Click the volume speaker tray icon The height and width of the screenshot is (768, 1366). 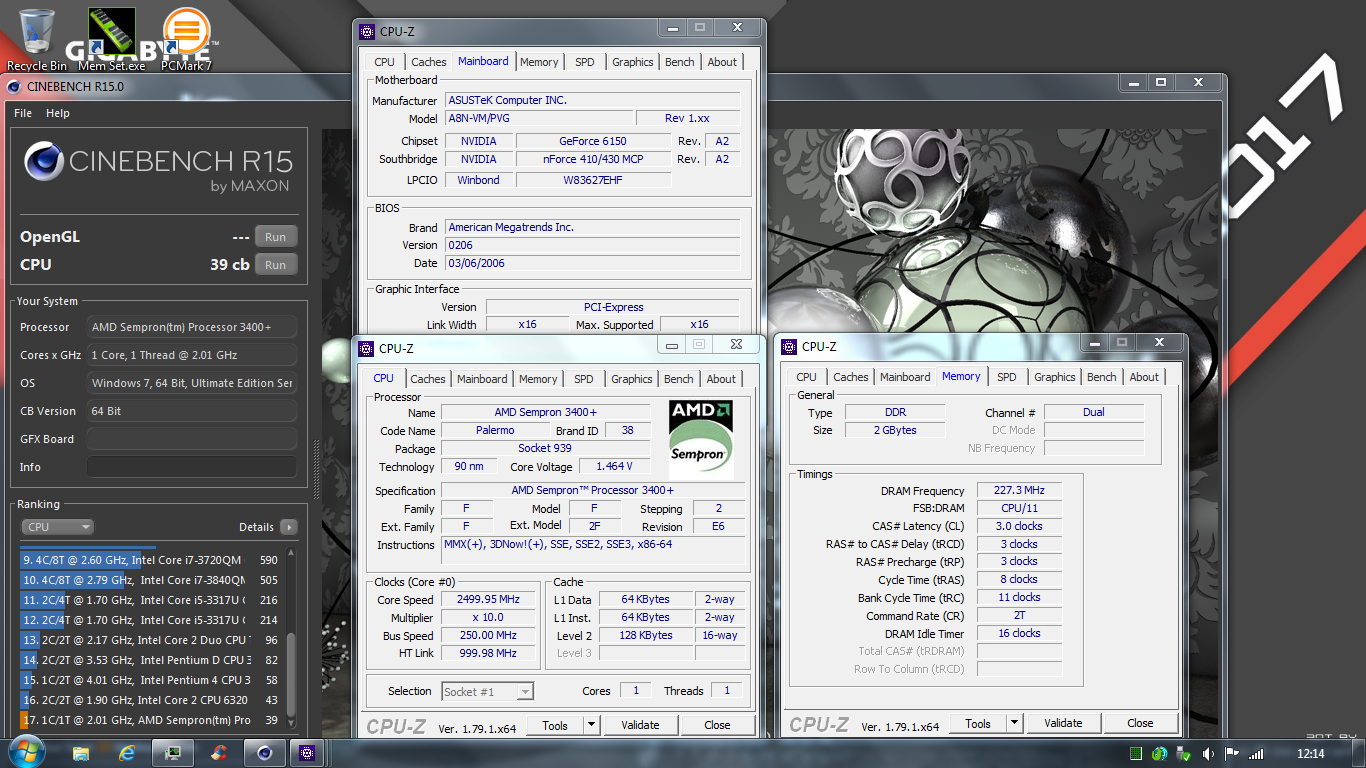coord(1208,753)
